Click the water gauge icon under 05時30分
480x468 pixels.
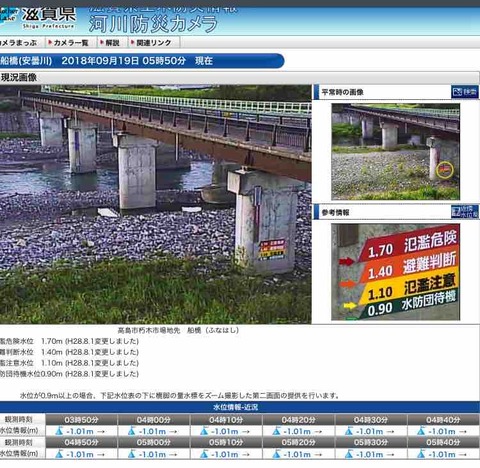(x=349, y=454)
